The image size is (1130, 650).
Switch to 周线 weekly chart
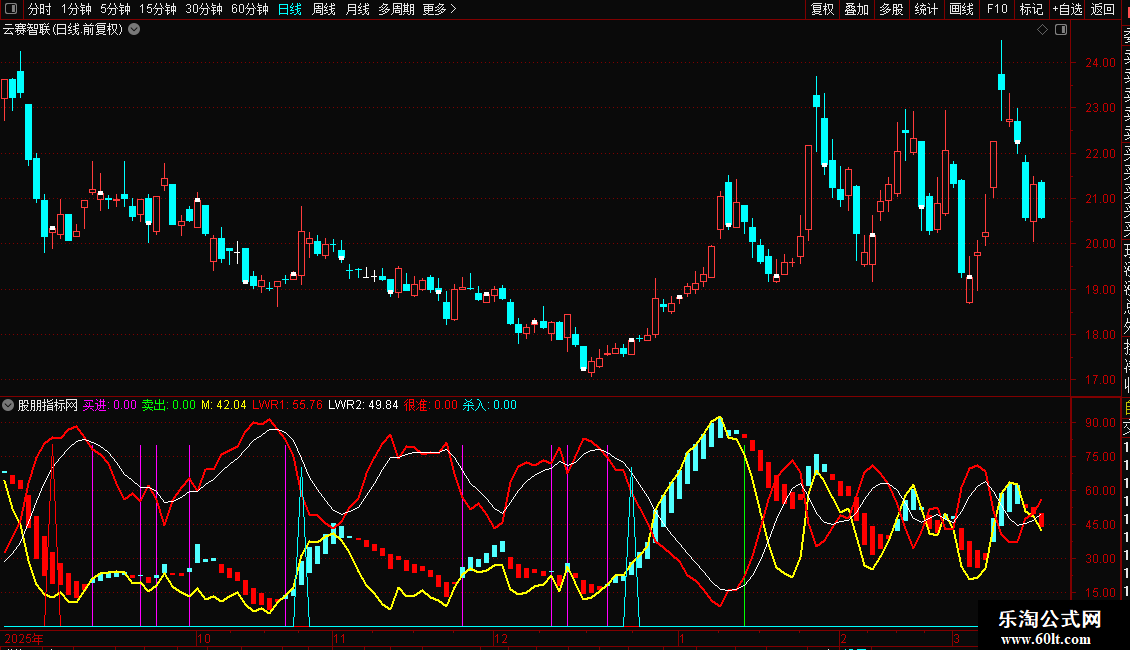pyautogui.click(x=324, y=9)
